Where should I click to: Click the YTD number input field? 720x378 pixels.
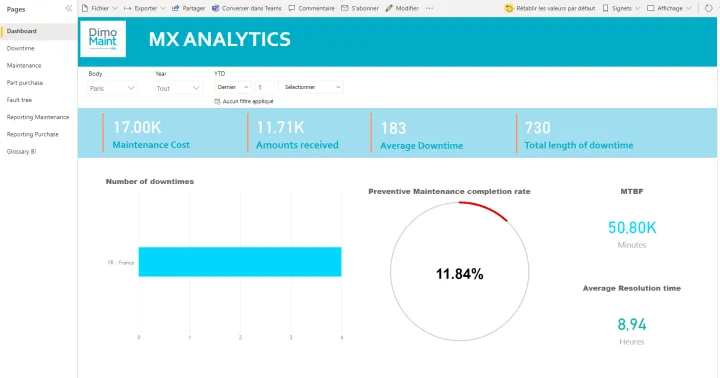(266, 87)
